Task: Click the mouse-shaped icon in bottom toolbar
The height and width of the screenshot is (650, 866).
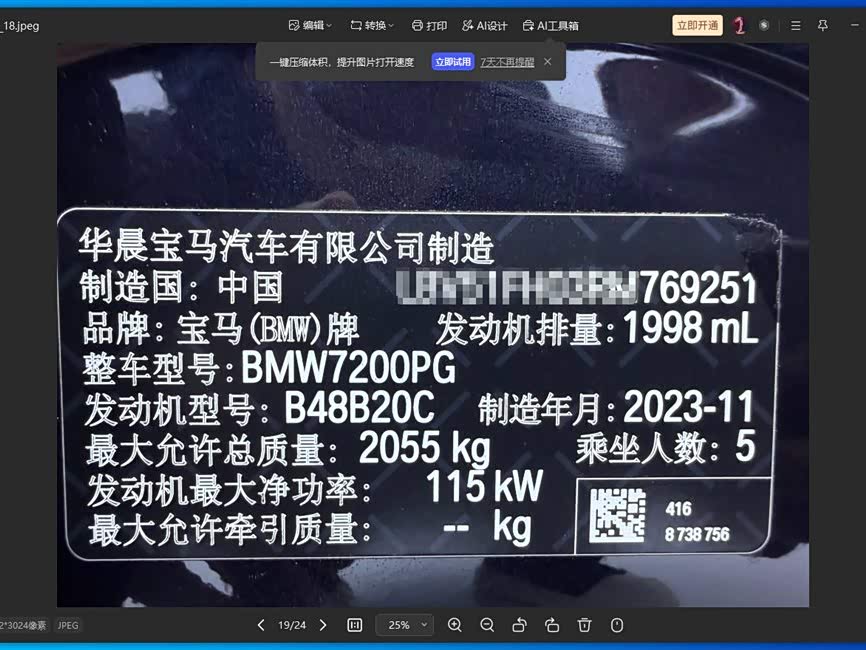Action: coord(617,625)
